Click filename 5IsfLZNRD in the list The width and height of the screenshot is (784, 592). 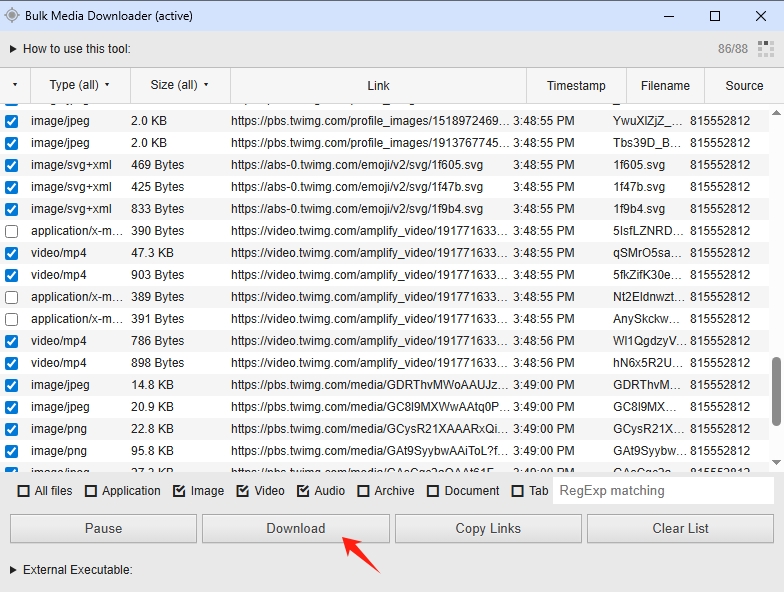648,231
